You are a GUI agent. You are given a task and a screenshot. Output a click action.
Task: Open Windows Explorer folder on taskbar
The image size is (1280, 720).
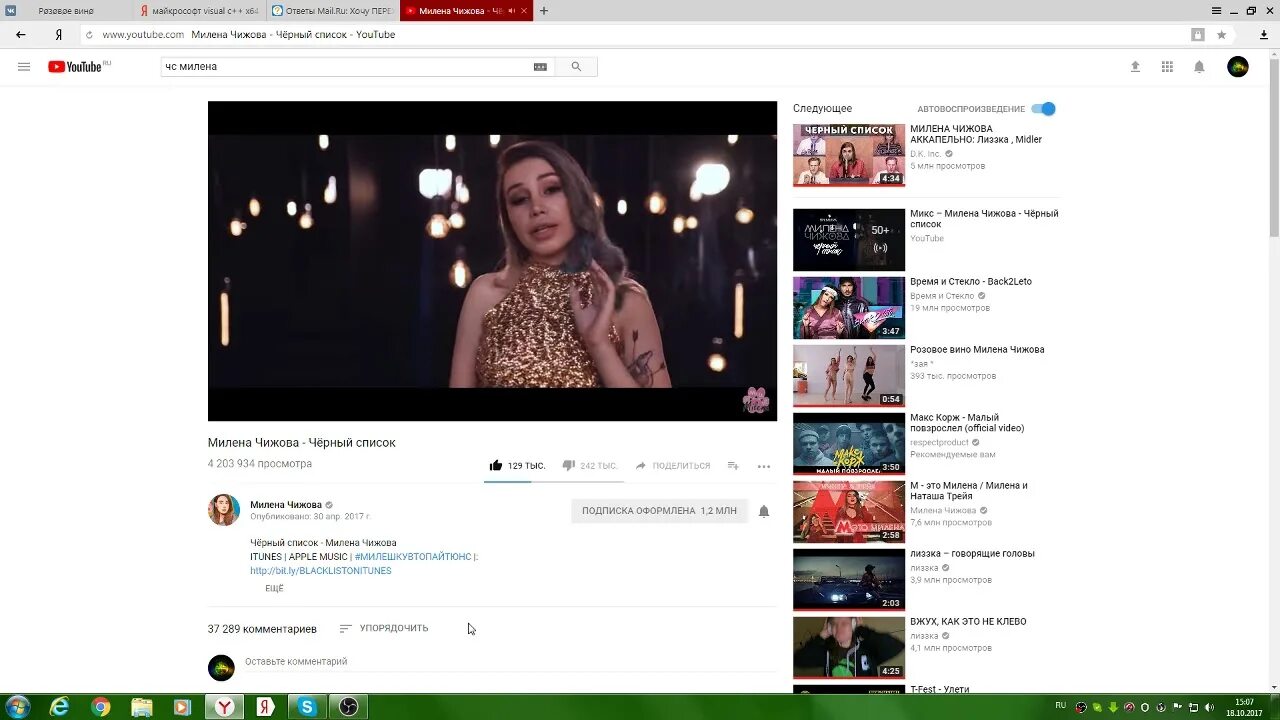coord(142,707)
